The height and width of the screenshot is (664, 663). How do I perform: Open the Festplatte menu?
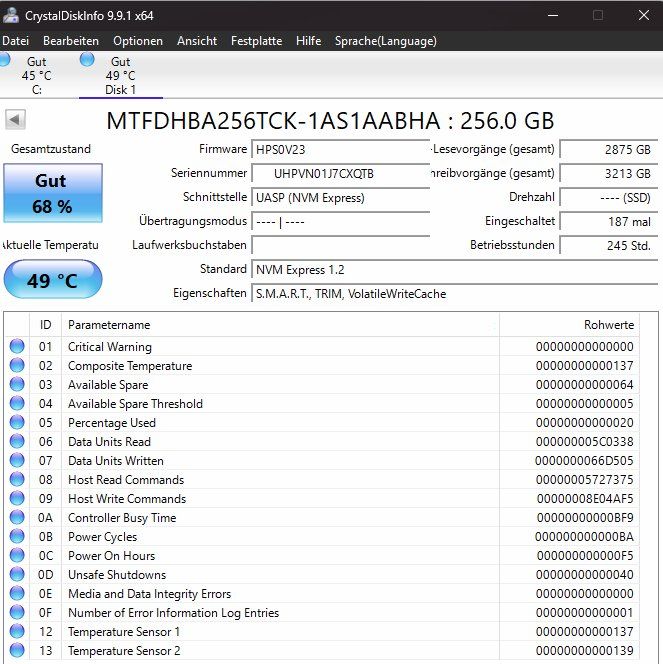(257, 41)
